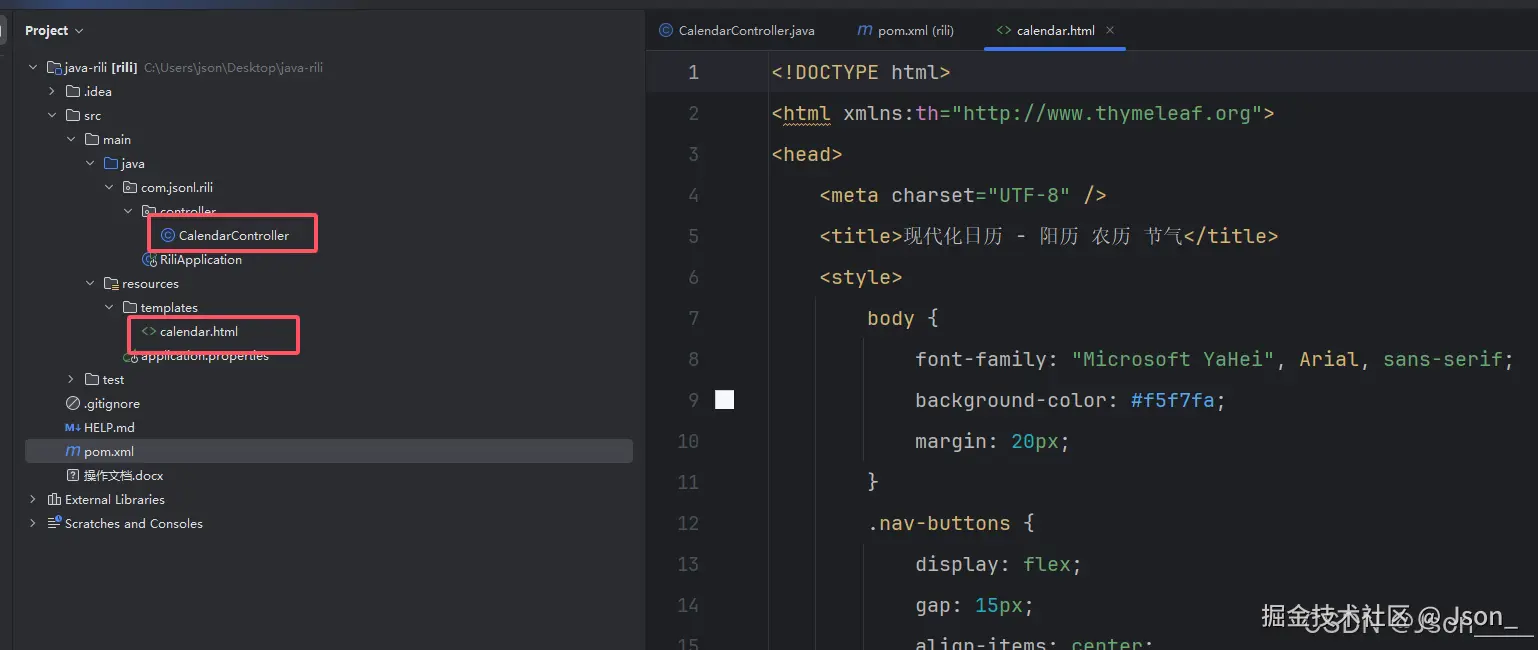
Task: Click the #f5f7fa color swatch in gutter
Action: click(x=725, y=400)
